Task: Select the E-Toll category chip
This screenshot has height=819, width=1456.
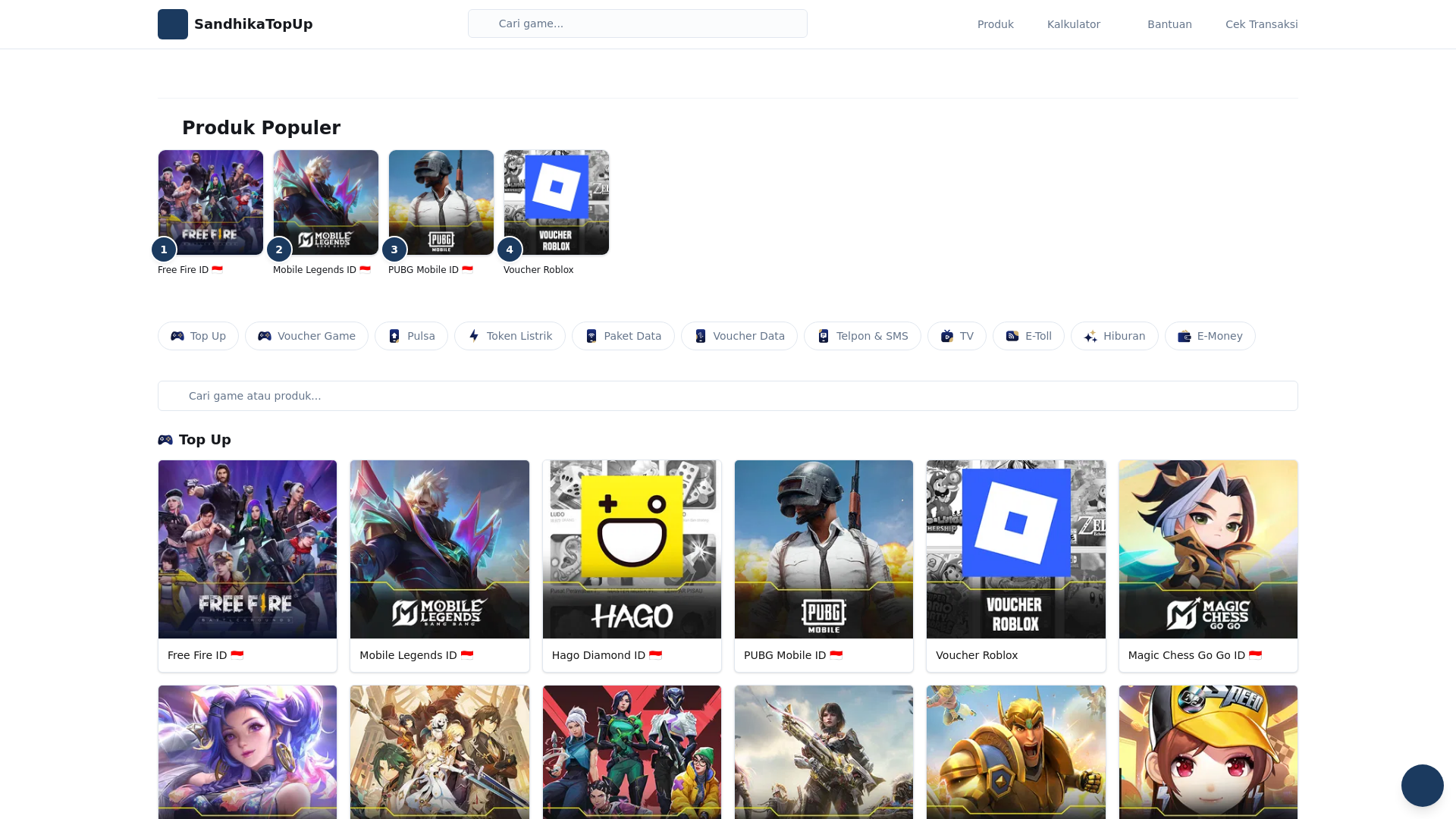Action: tap(1028, 336)
